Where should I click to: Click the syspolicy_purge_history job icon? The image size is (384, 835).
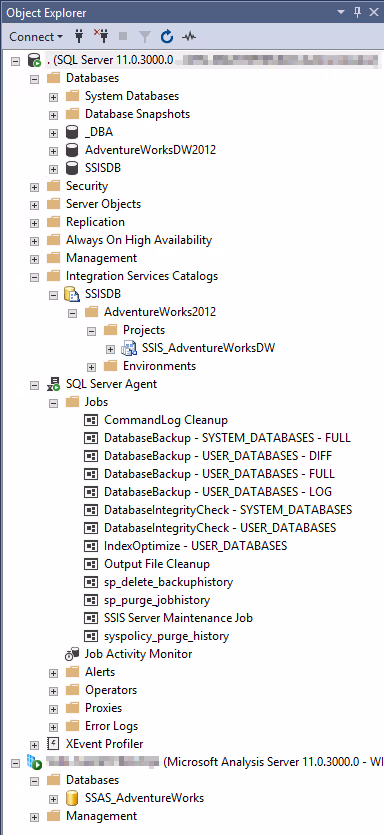92,636
